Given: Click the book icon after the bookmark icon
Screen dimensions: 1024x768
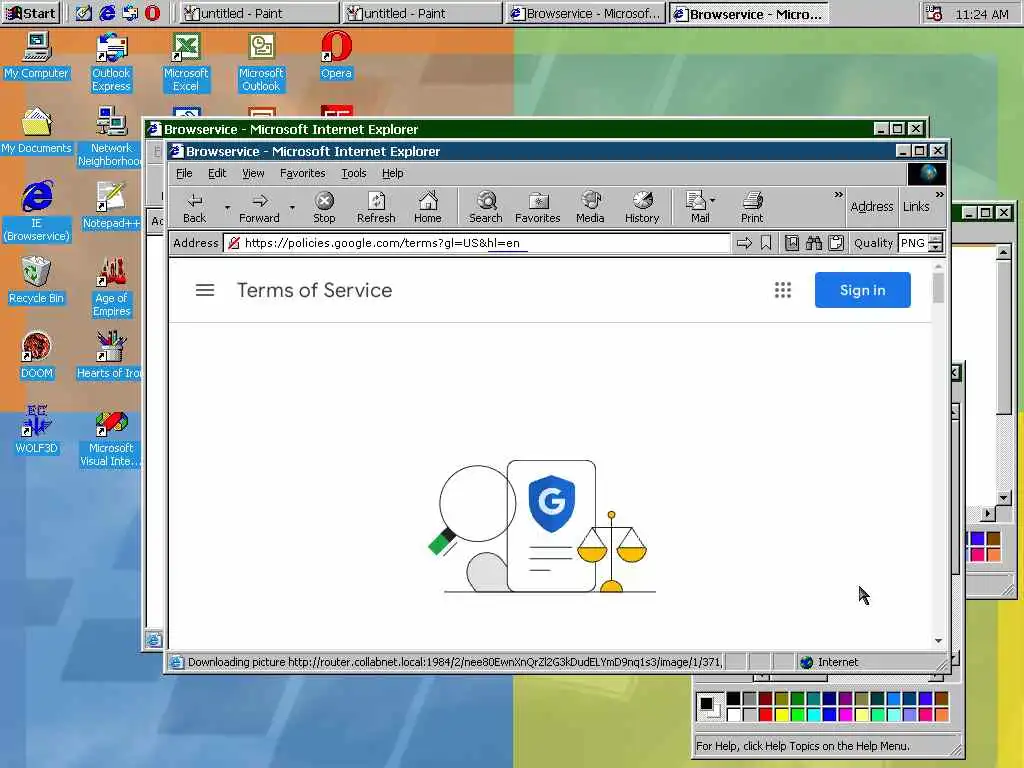Looking at the screenshot, I should (792, 244).
